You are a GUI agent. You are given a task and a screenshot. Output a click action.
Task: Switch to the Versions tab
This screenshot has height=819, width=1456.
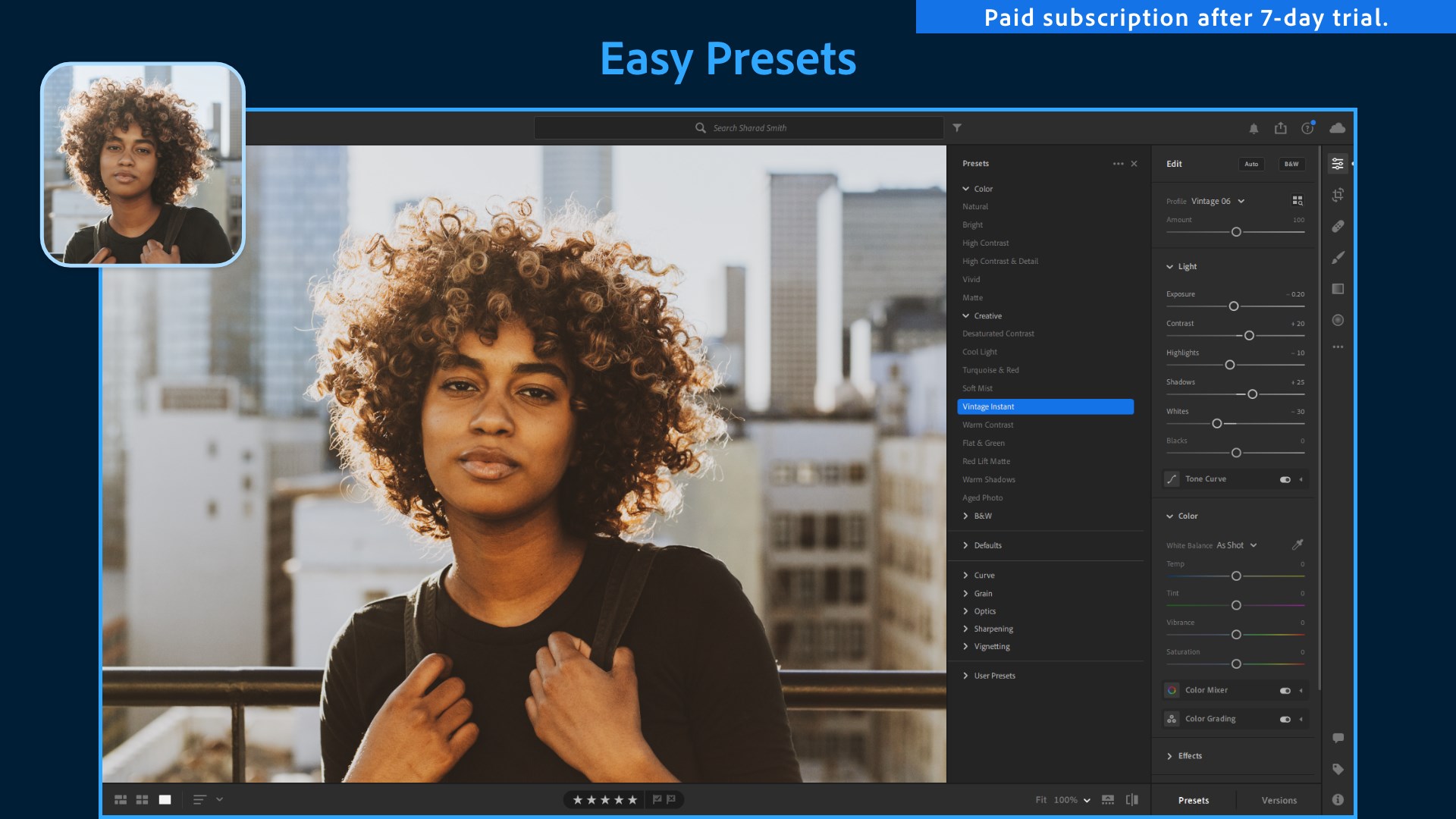point(1279,800)
